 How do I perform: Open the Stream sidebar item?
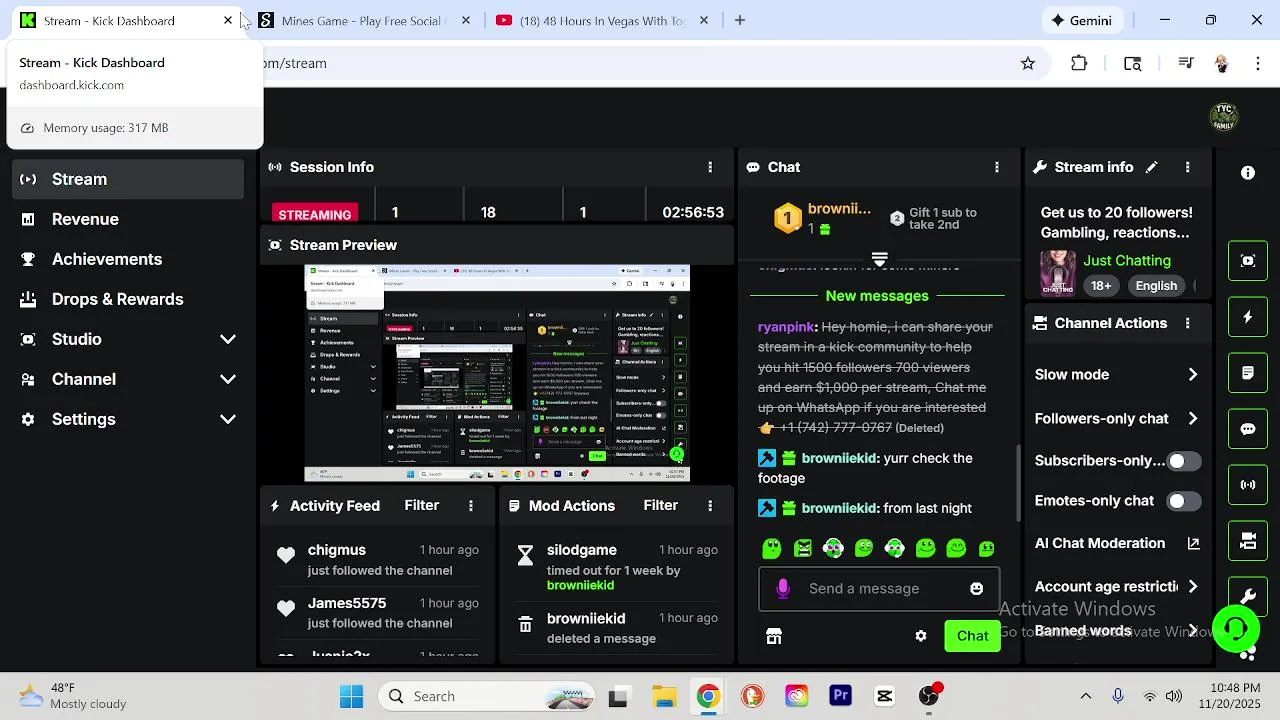click(127, 179)
